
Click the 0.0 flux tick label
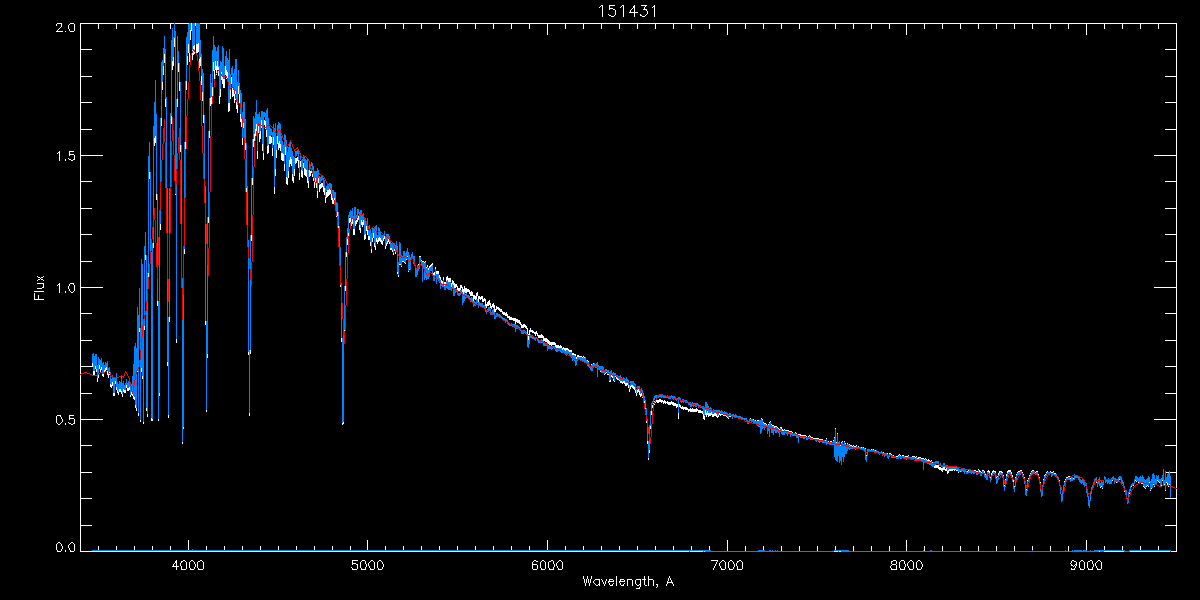65,548
